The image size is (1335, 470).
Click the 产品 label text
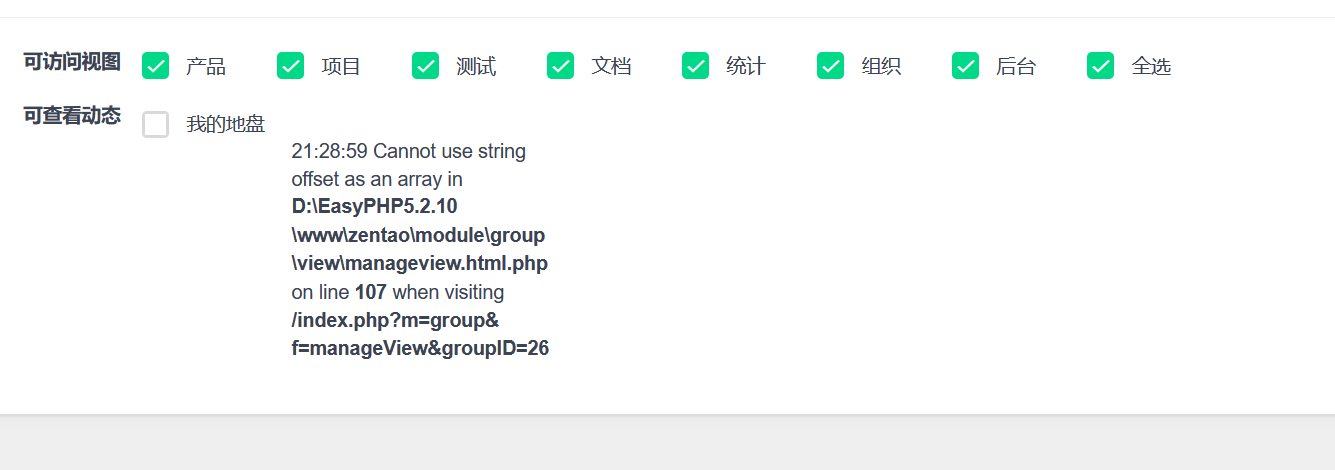click(206, 67)
